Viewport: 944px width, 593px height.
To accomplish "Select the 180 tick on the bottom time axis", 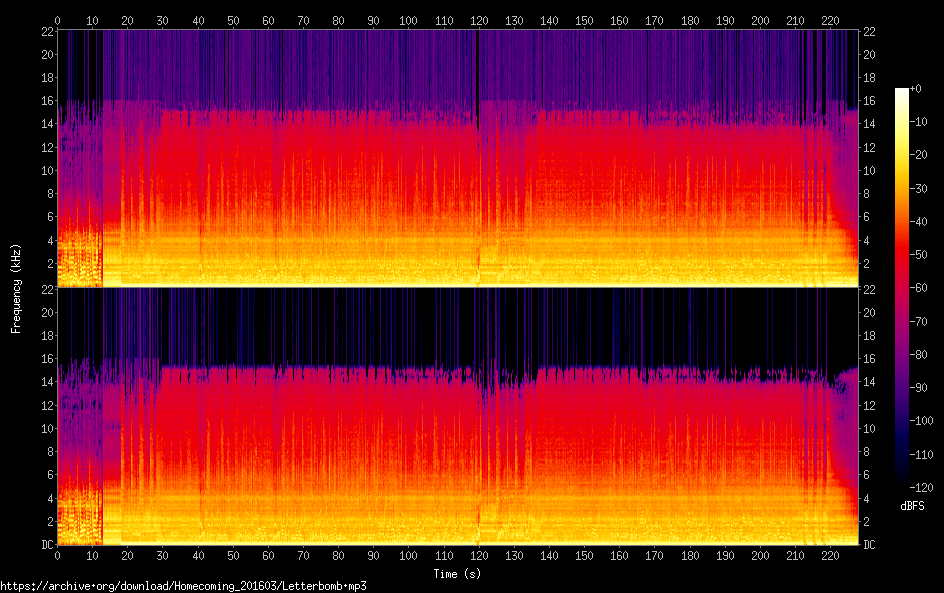I will (x=690, y=555).
